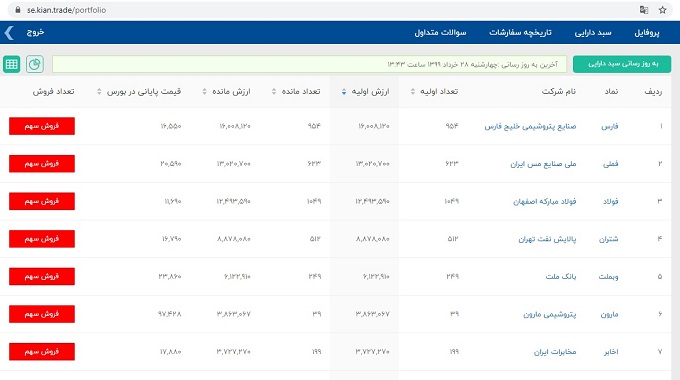Open the مارون symbol link
Viewport: 680px width, 380px height.
[609, 314]
